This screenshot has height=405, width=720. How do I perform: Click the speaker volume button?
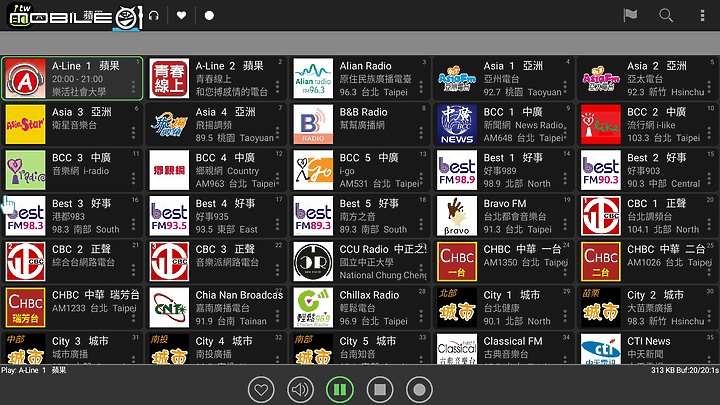pos(300,390)
